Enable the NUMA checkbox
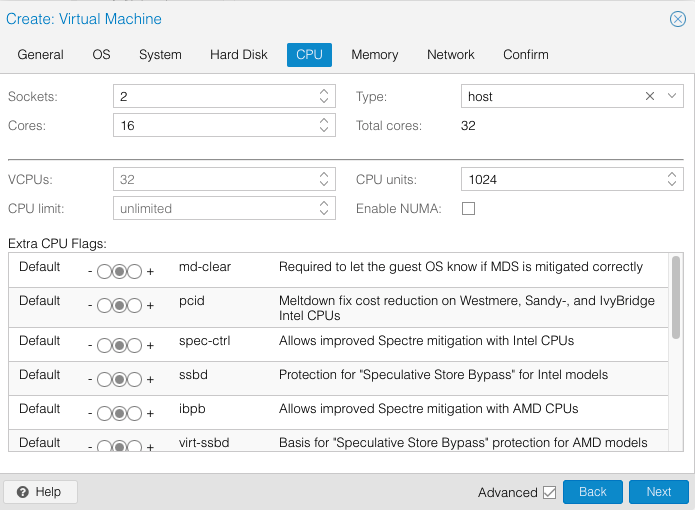Image resolution: width=695 pixels, height=510 pixels. (468, 209)
